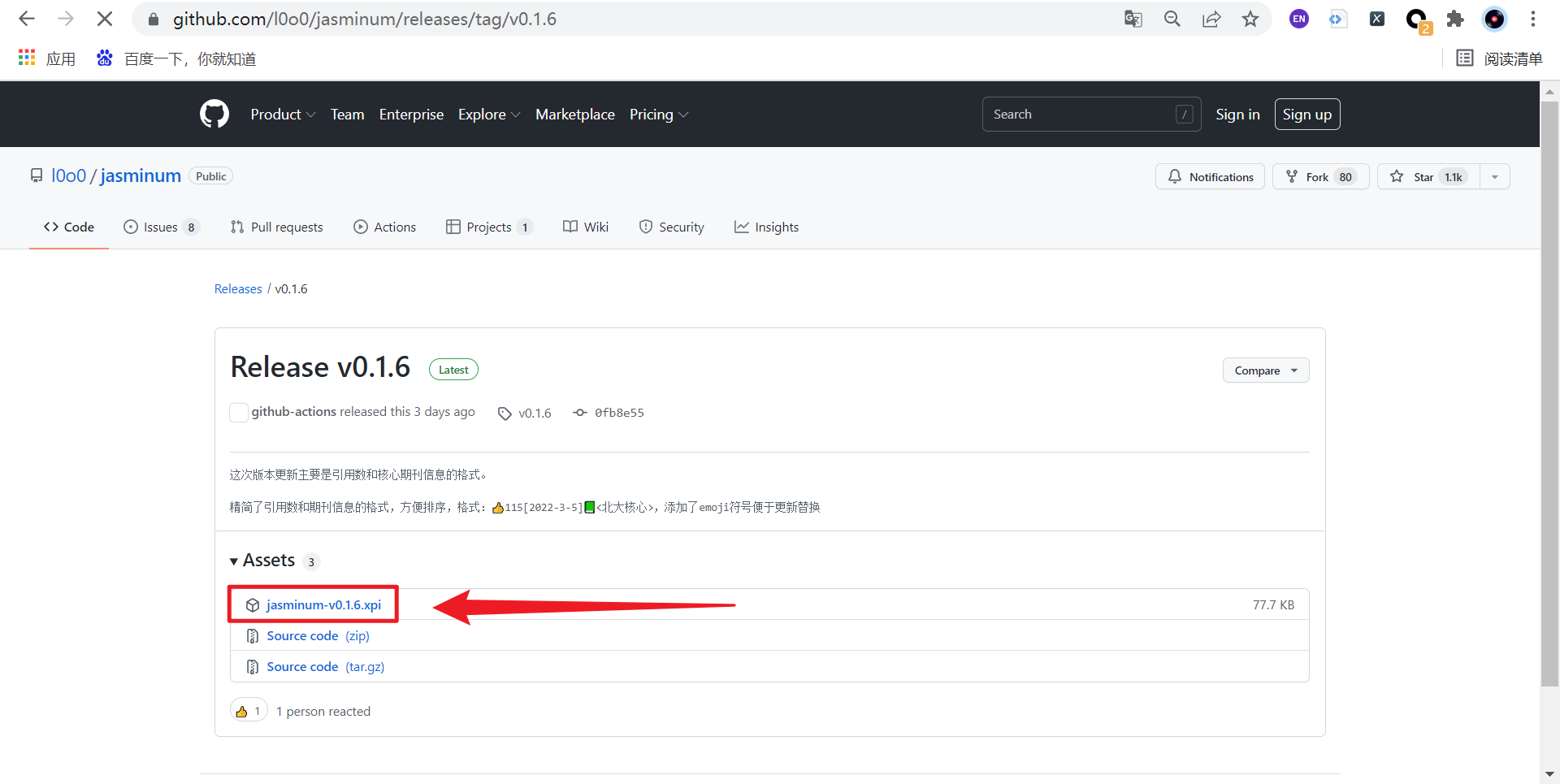Image resolution: width=1560 pixels, height=784 pixels.
Task: Switch to the Issues tab
Action: click(161, 227)
